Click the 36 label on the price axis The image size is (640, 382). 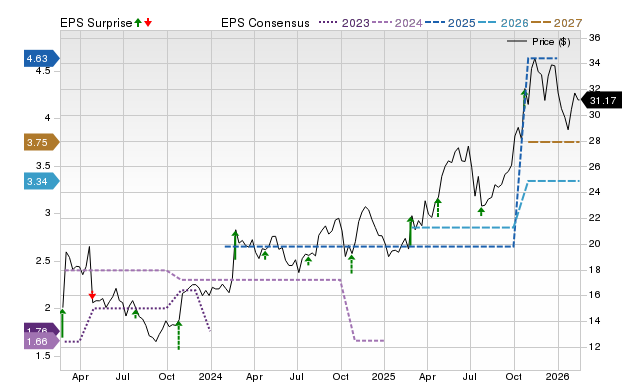click(594, 38)
